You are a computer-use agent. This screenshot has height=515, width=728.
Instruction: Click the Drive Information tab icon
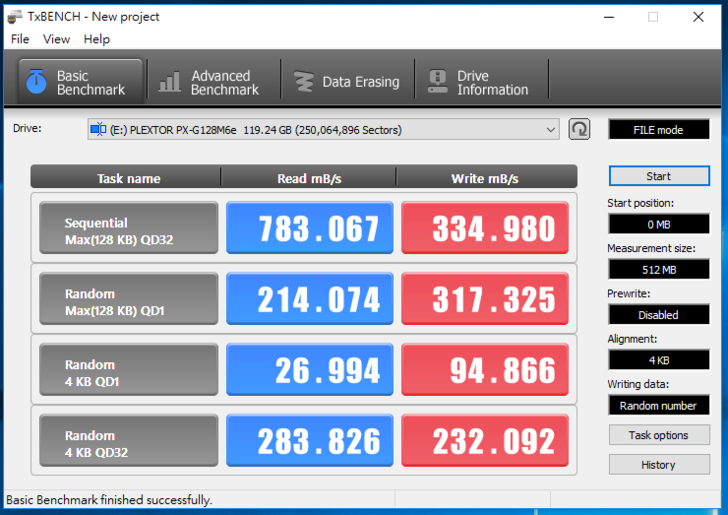pyautogui.click(x=437, y=82)
